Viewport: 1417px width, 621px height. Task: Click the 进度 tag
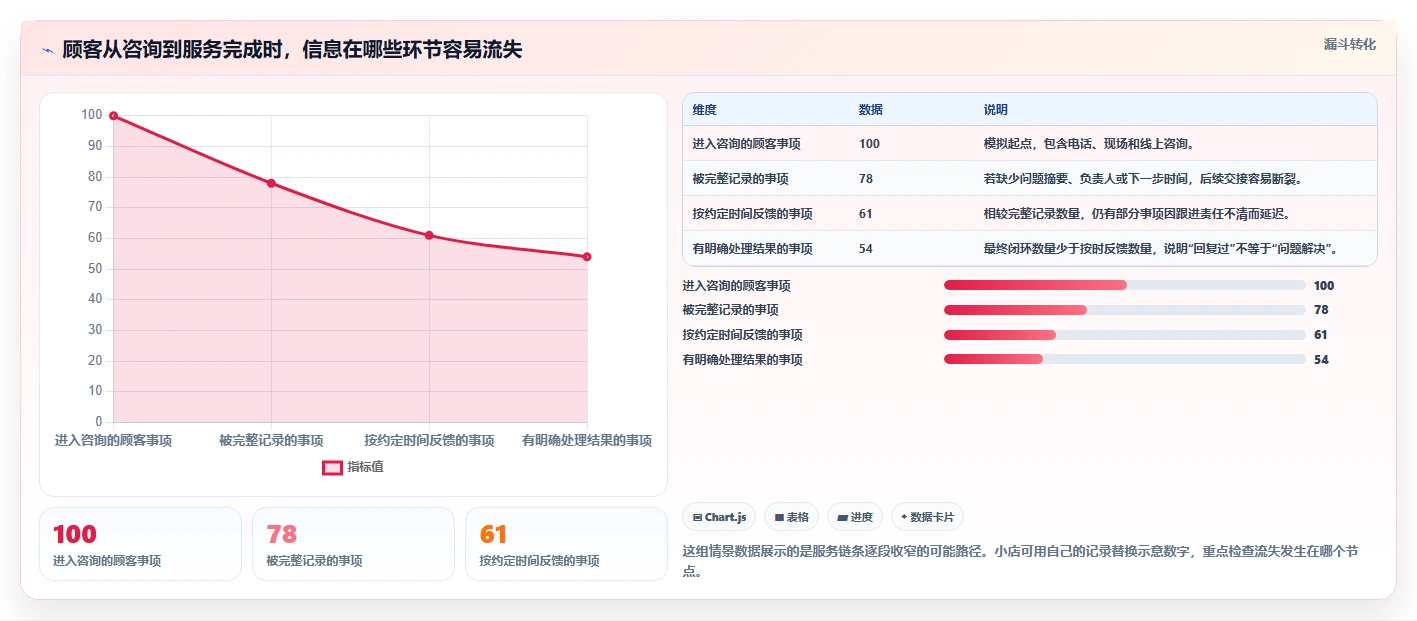coord(855,517)
